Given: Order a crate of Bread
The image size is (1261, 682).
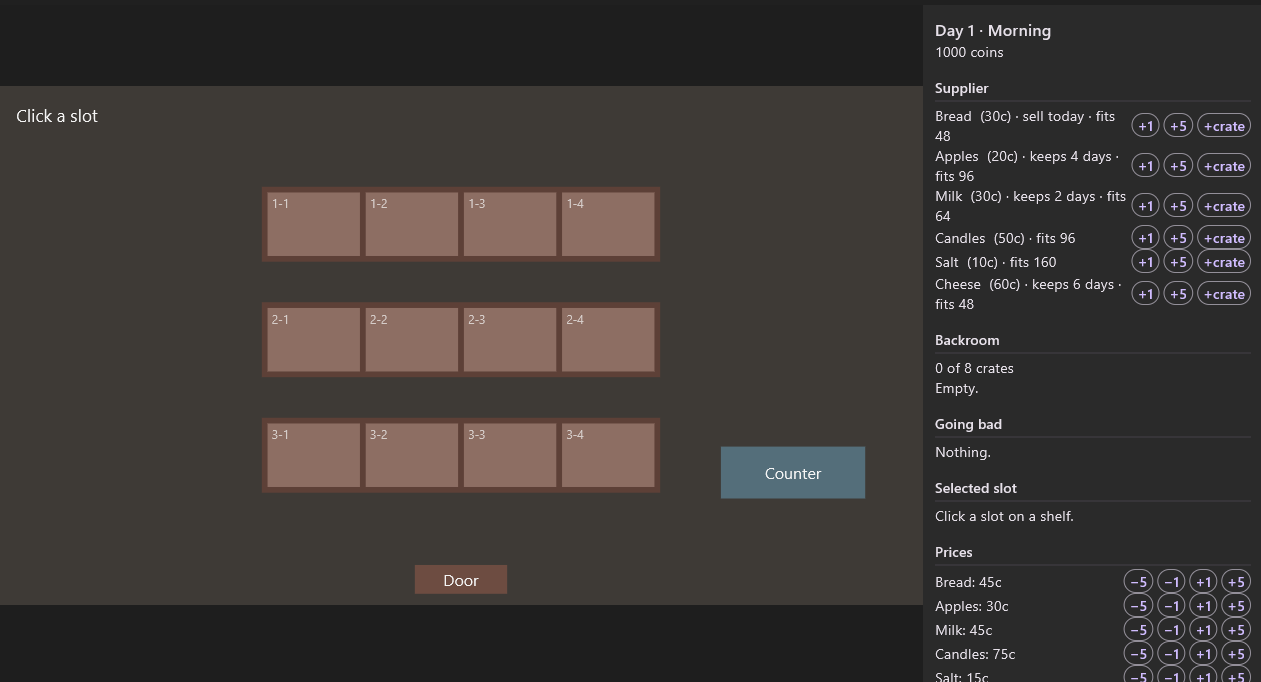Looking at the screenshot, I should pyautogui.click(x=1224, y=126).
